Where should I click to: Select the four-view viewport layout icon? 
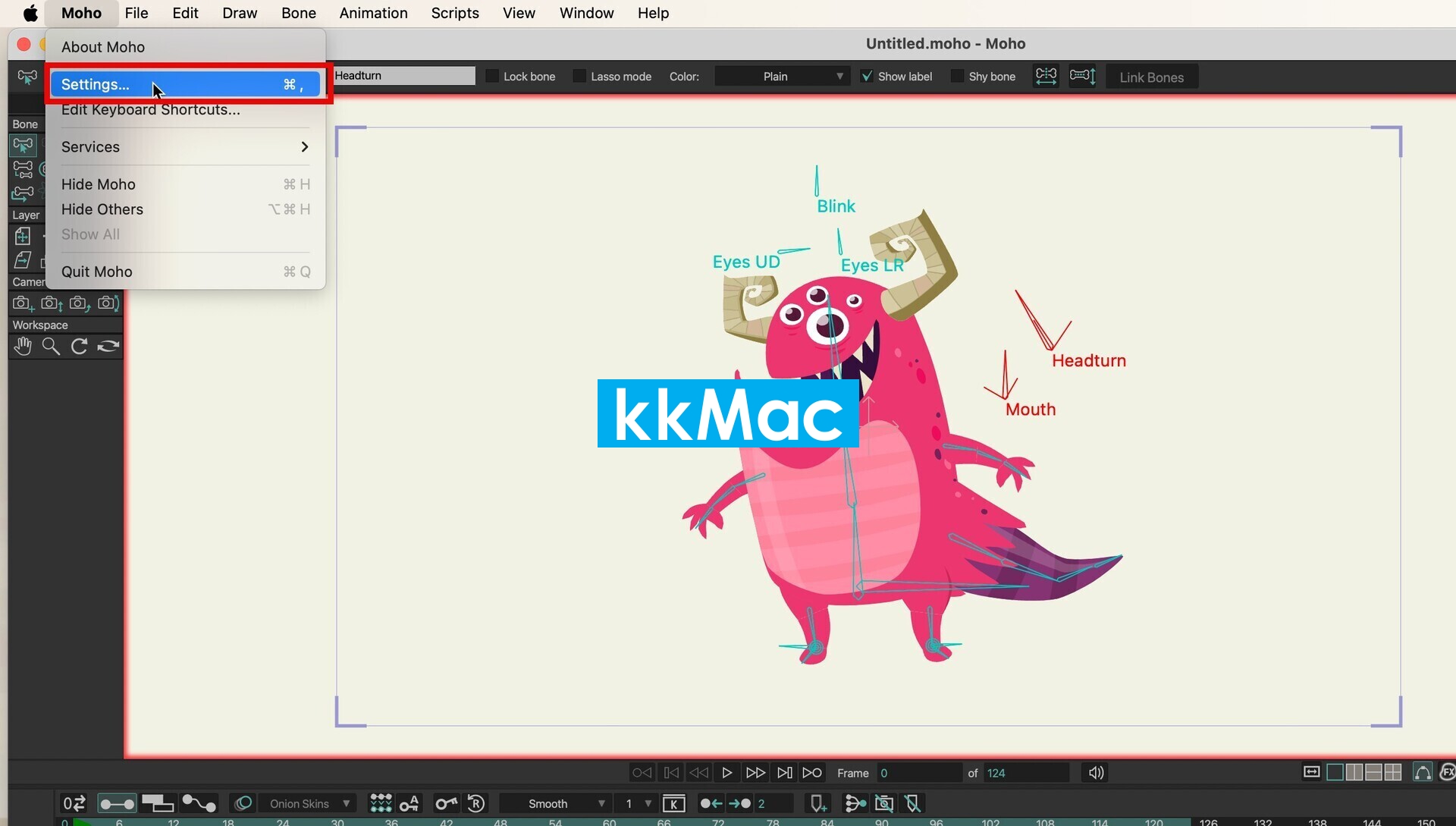click(x=1393, y=773)
